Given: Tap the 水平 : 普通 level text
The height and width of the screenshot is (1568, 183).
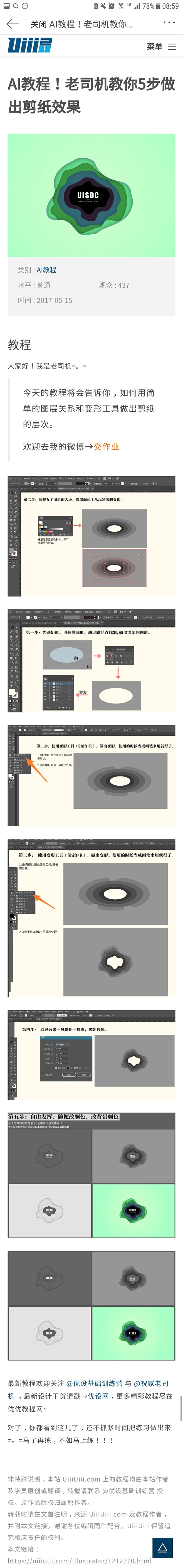Looking at the screenshot, I should coord(34,285).
